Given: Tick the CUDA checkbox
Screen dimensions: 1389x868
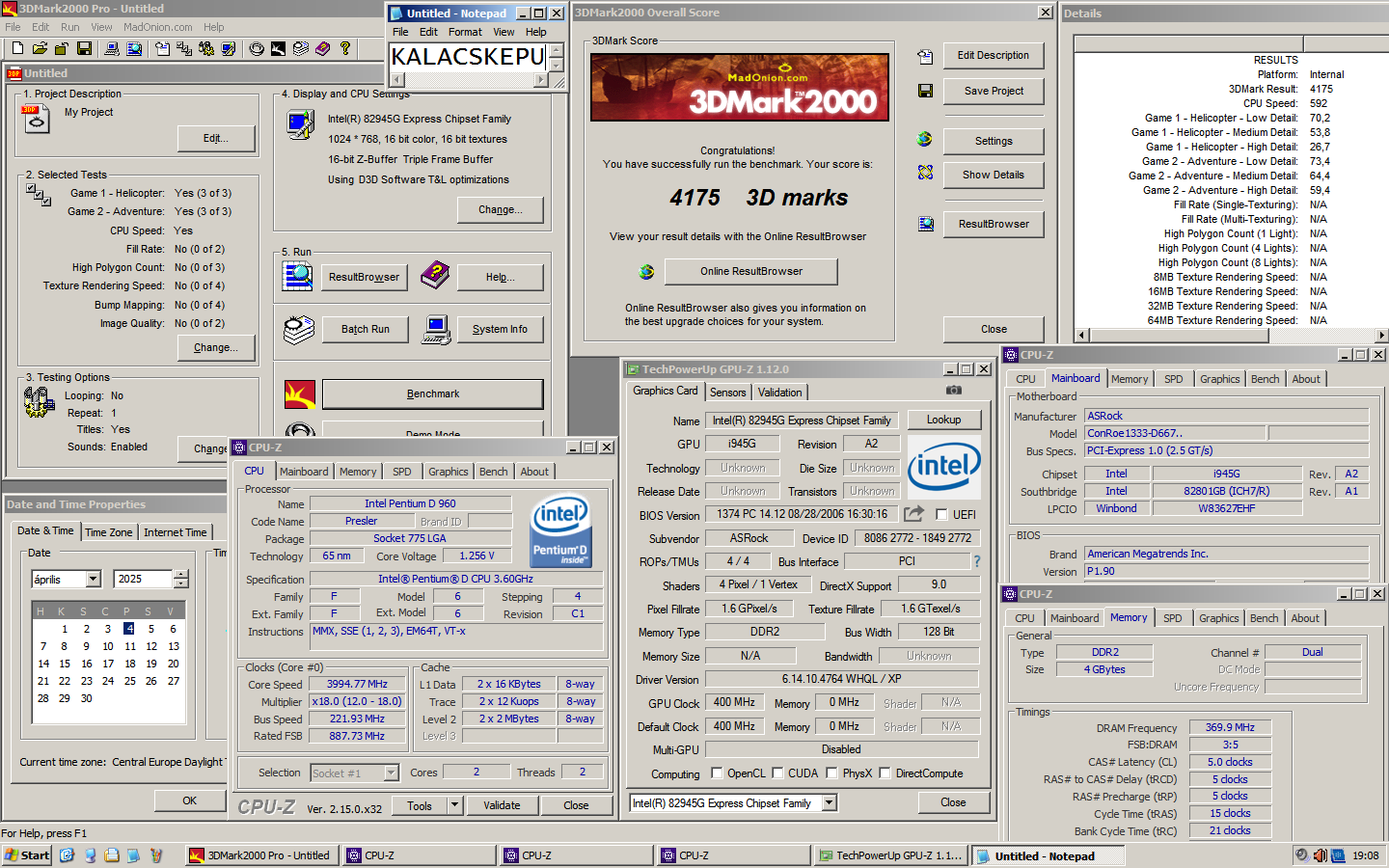Looking at the screenshot, I should 776,773.
